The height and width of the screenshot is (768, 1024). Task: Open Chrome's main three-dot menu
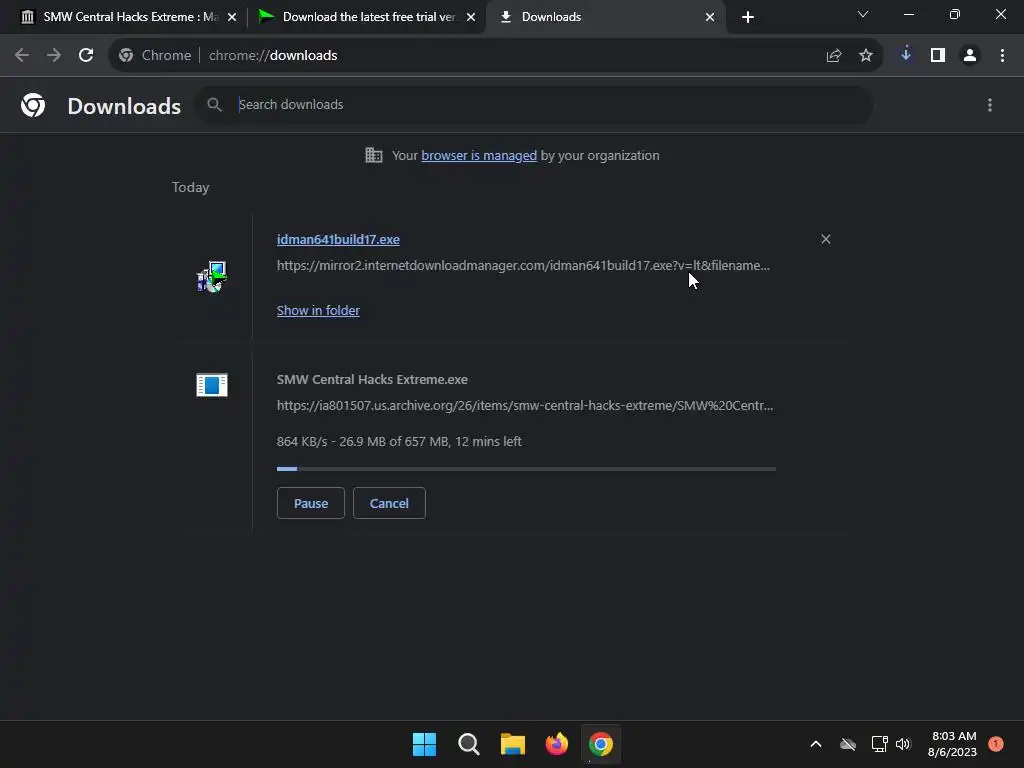pyautogui.click(x=1002, y=56)
